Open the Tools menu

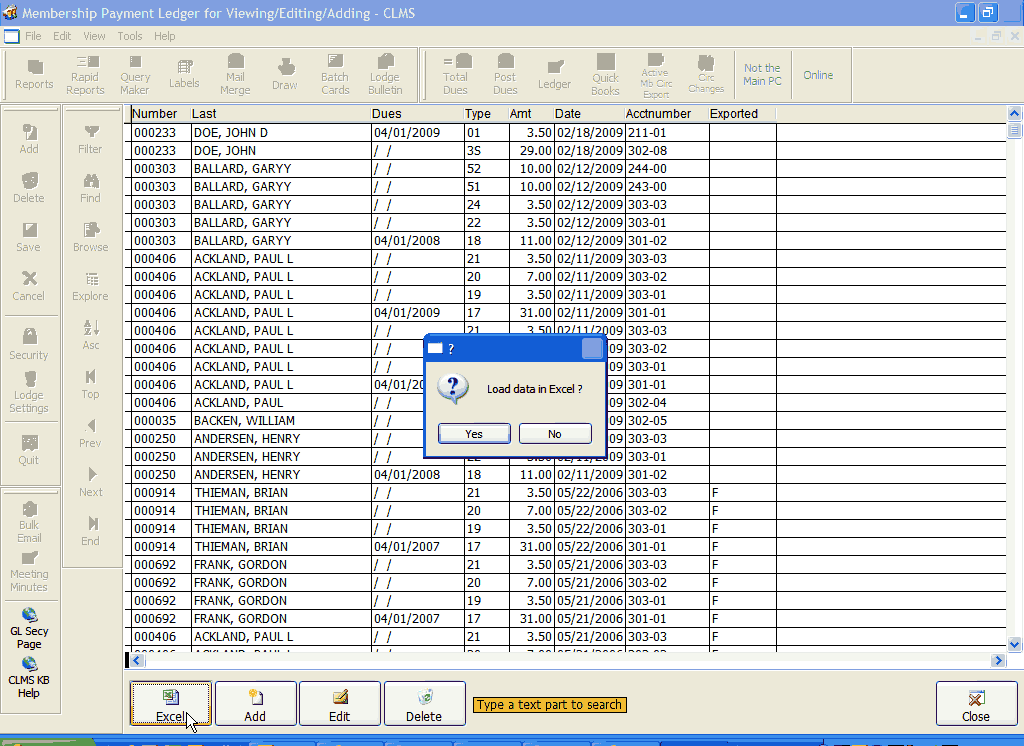(130, 36)
